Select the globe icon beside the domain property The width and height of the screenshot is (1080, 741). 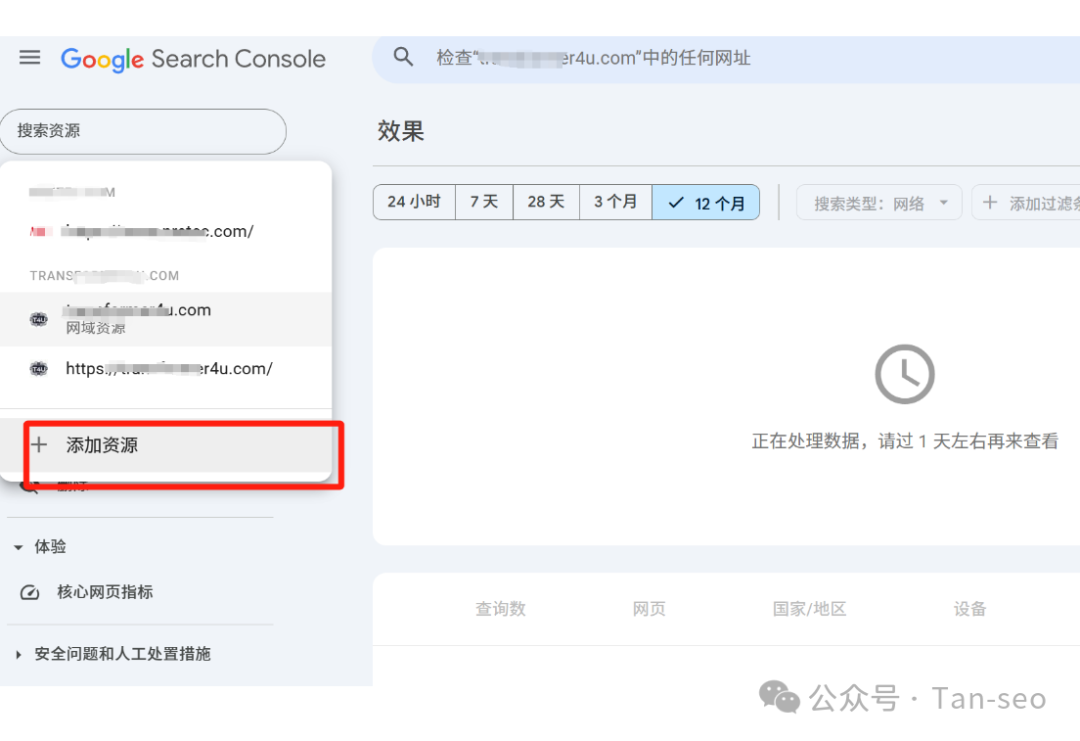point(38,317)
